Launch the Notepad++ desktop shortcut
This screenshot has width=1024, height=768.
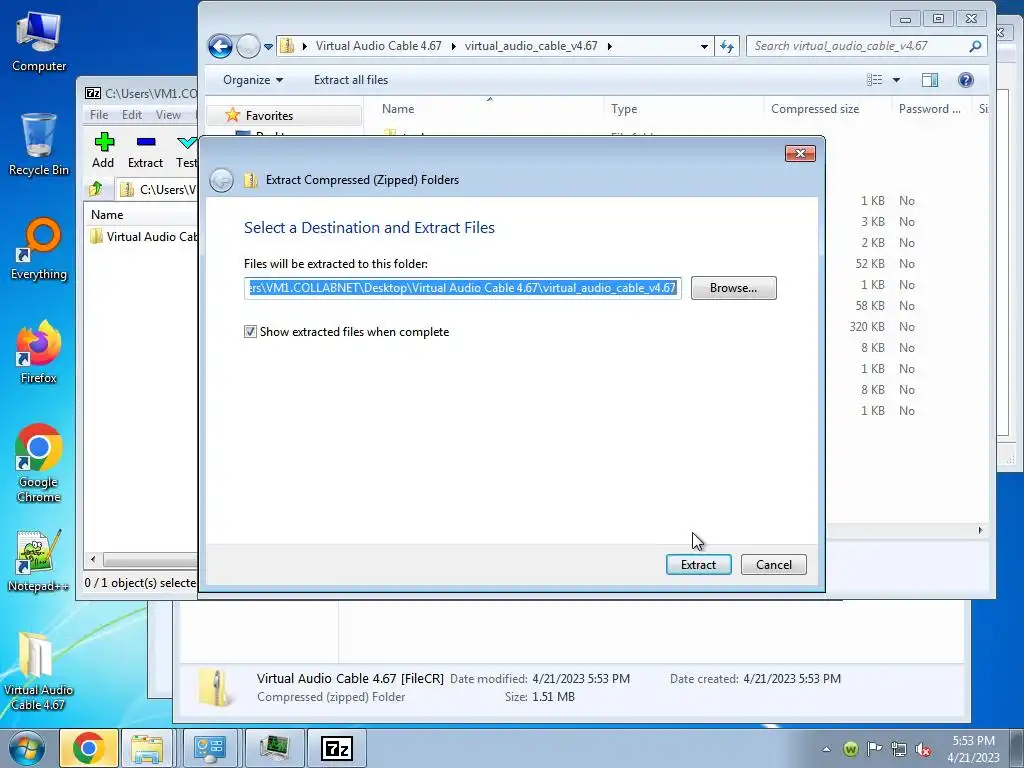(x=39, y=561)
